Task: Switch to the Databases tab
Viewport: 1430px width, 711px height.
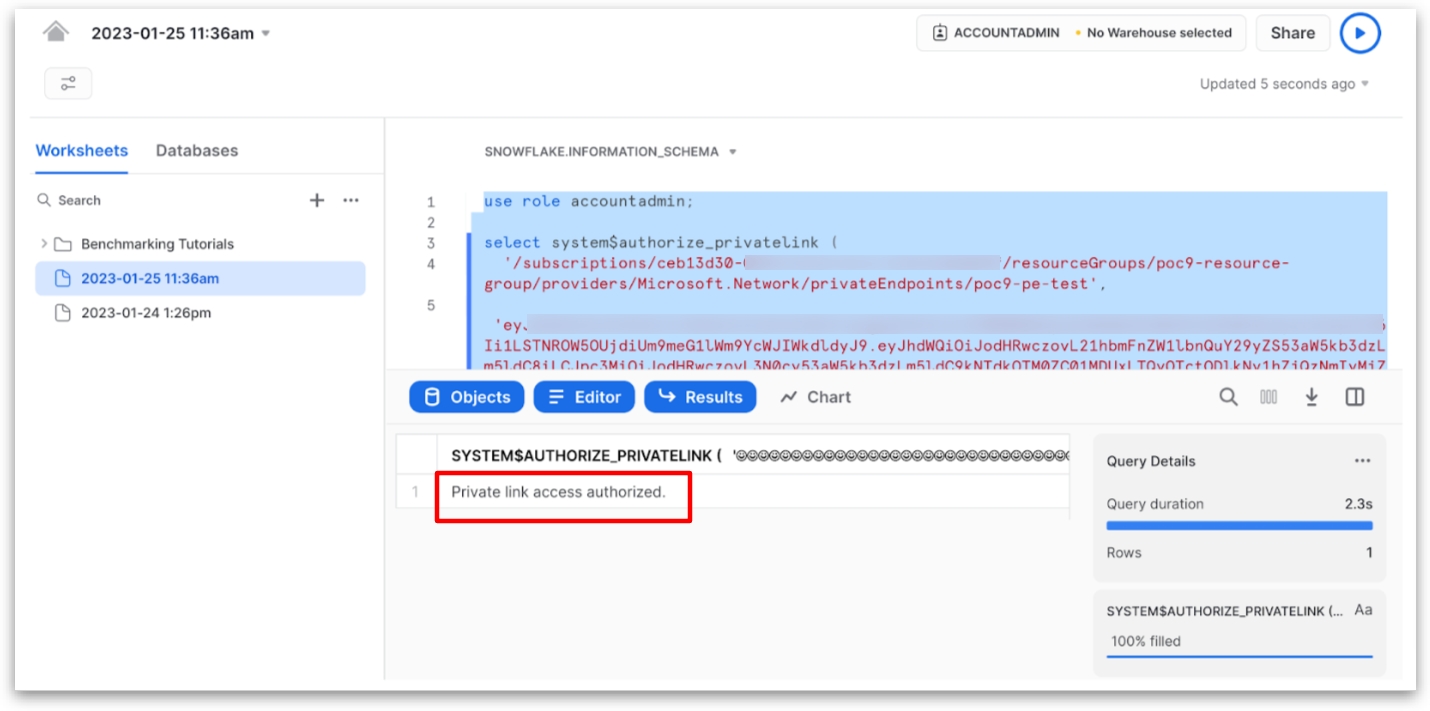Action: [x=197, y=151]
